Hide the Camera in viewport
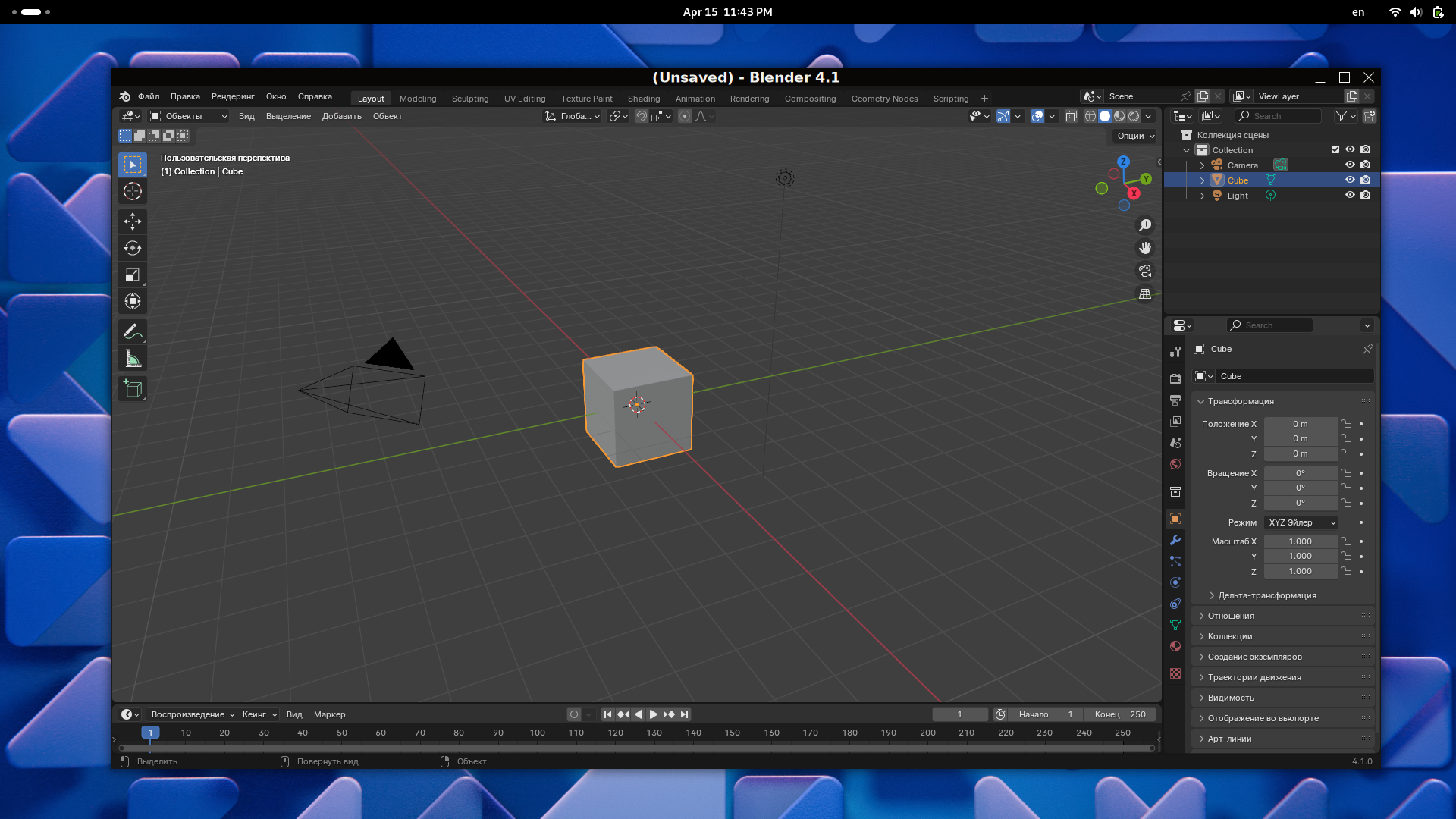Image resolution: width=1456 pixels, height=819 pixels. tap(1350, 165)
